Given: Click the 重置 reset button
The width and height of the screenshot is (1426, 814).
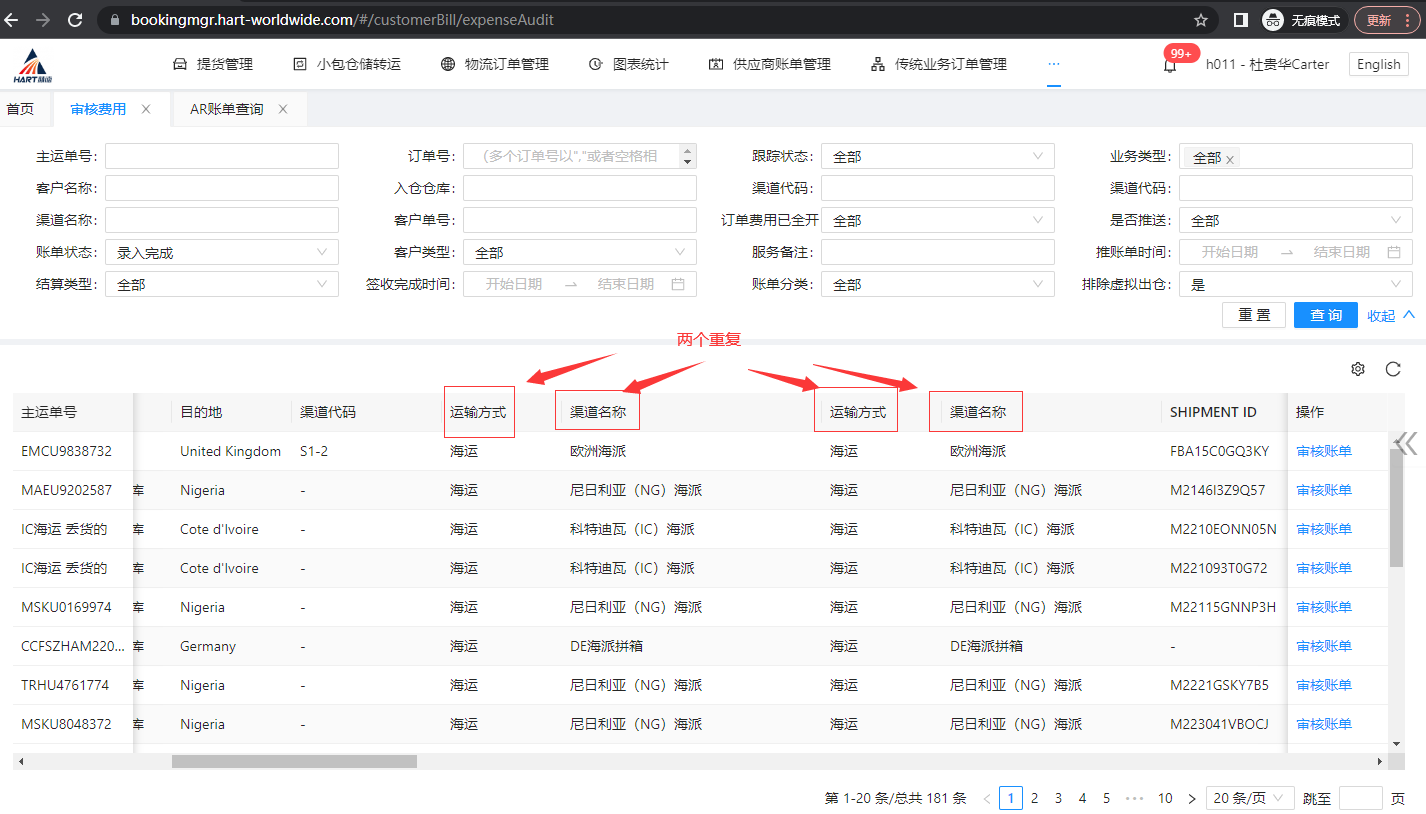Looking at the screenshot, I should [1254, 315].
